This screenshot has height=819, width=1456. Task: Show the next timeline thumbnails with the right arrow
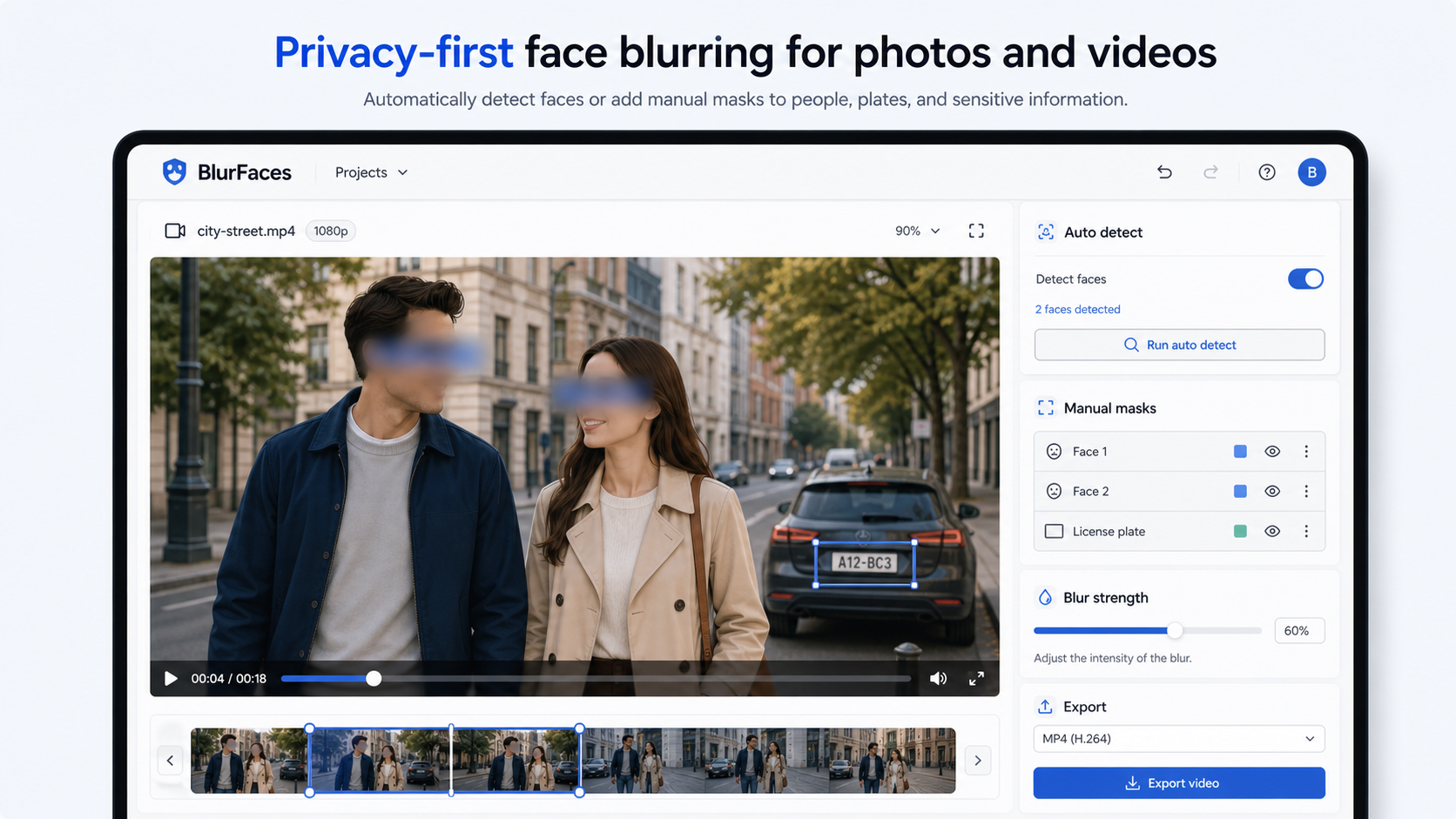click(x=978, y=761)
